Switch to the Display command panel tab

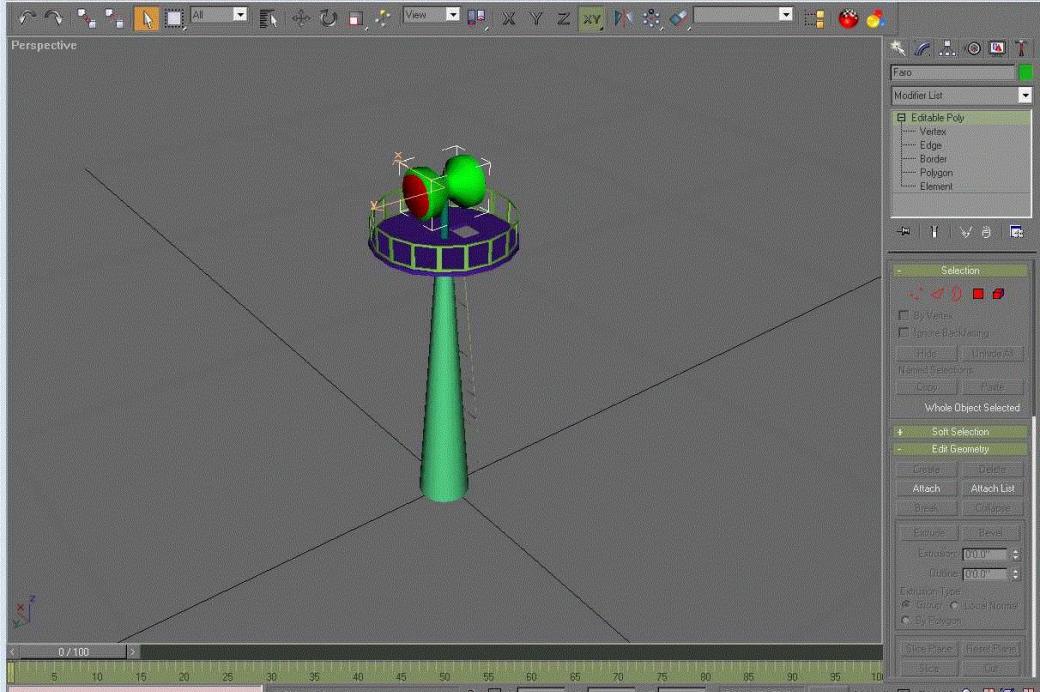[x=997, y=48]
